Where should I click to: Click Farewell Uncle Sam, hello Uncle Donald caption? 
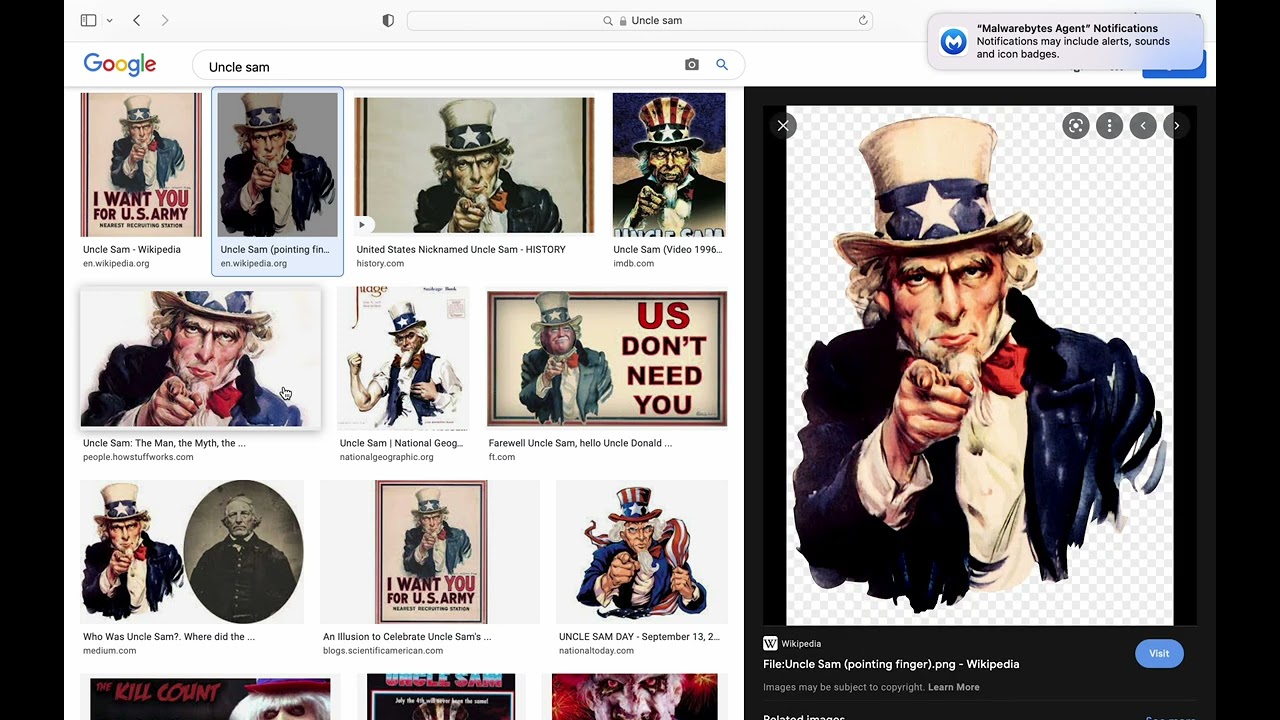(x=580, y=443)
